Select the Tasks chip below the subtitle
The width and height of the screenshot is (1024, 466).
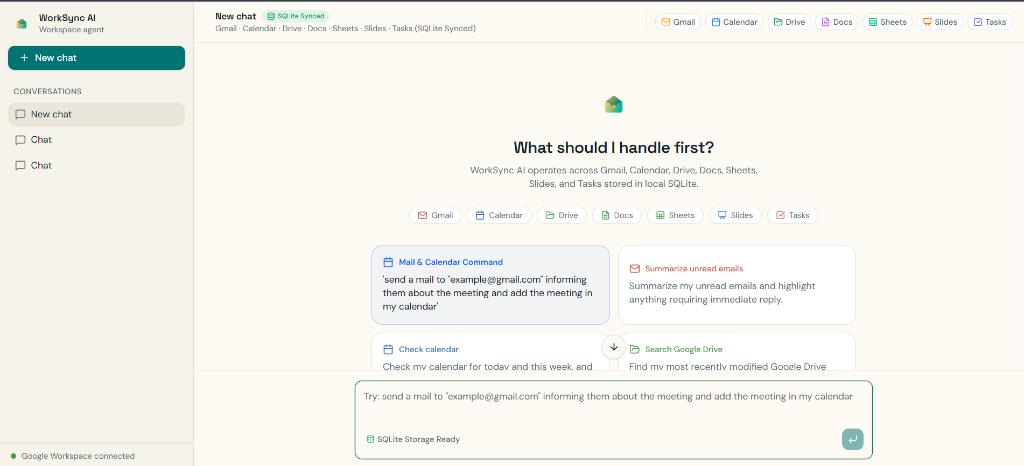[792, 215]
